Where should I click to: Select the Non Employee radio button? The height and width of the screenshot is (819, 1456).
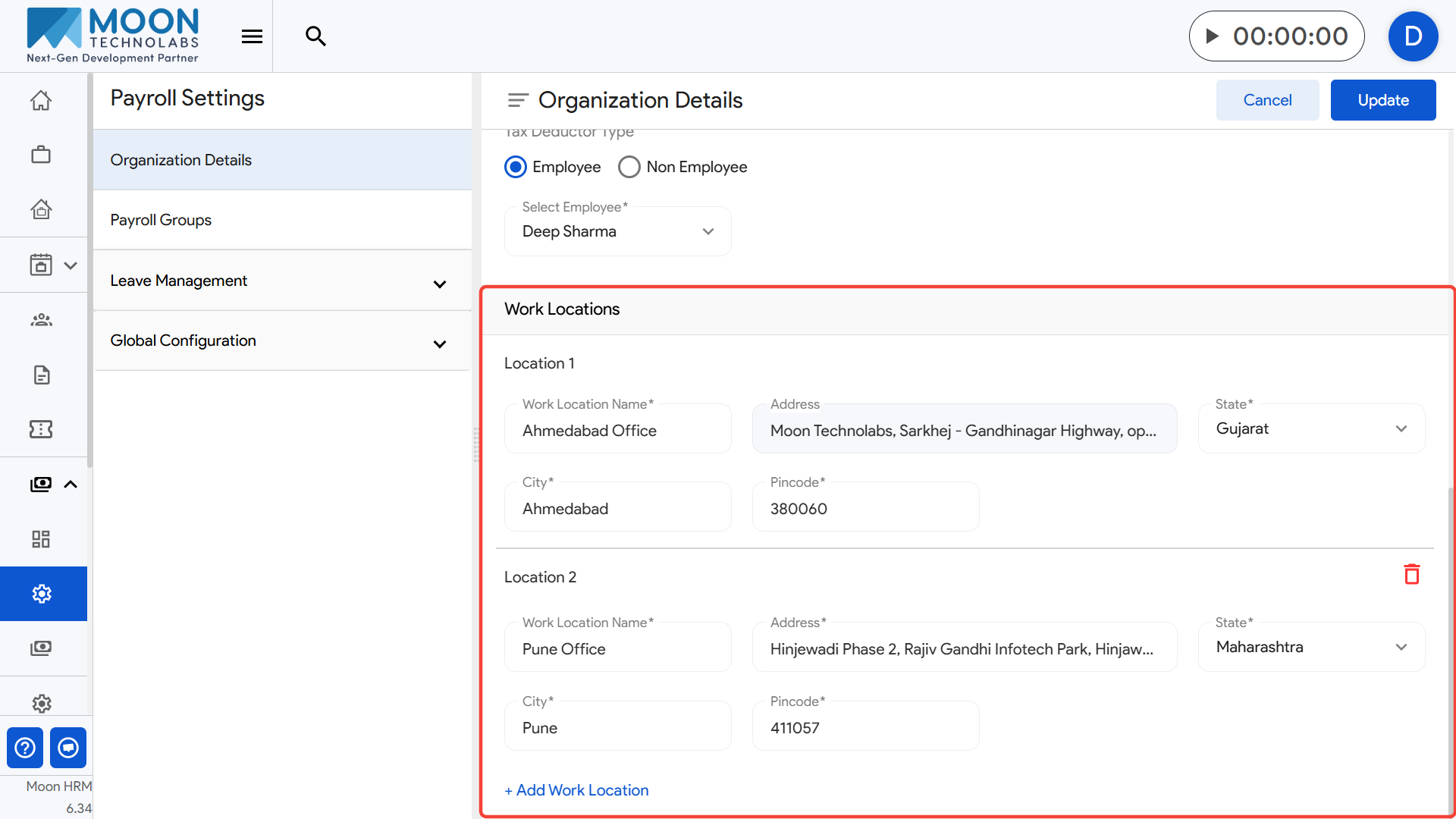[x=629, y=167]
